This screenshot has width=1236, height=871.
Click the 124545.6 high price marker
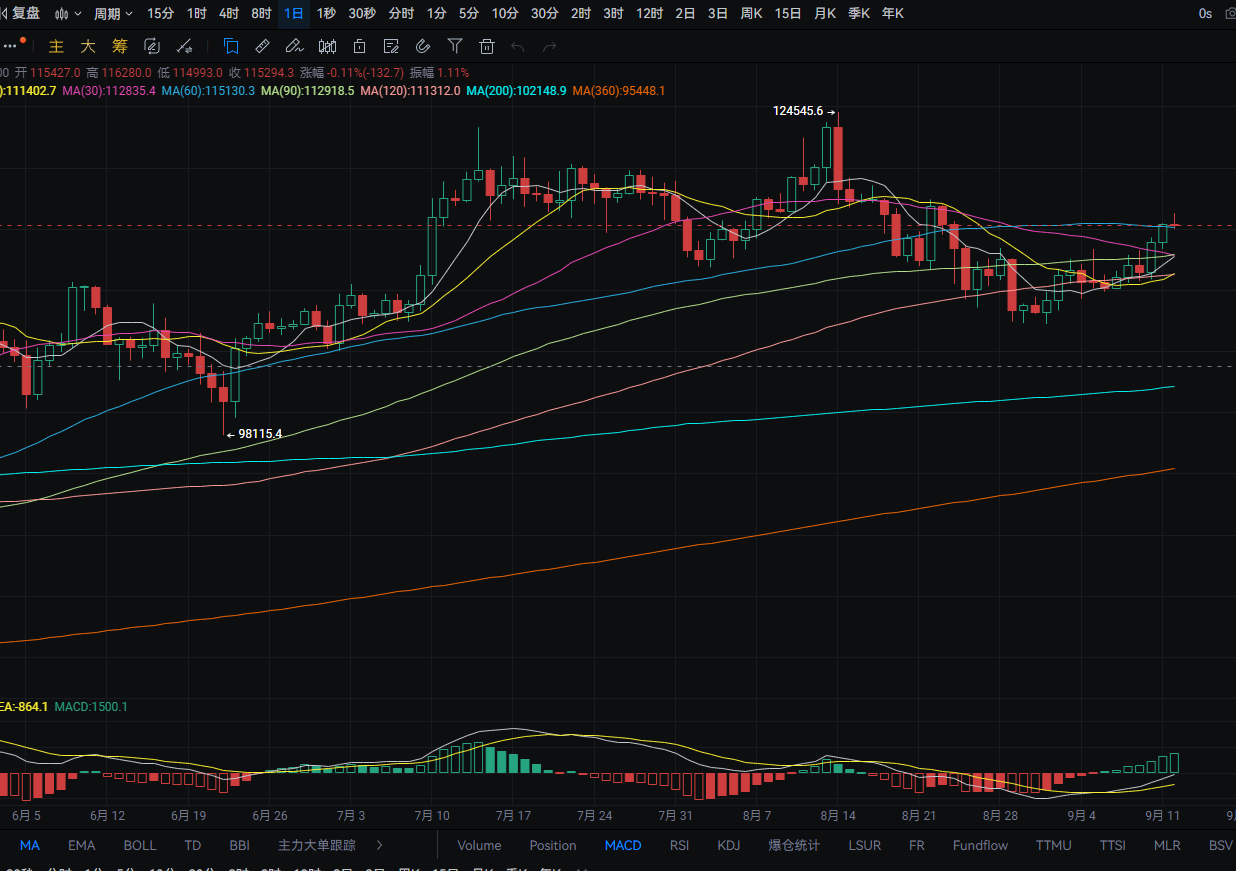point(798,111)
